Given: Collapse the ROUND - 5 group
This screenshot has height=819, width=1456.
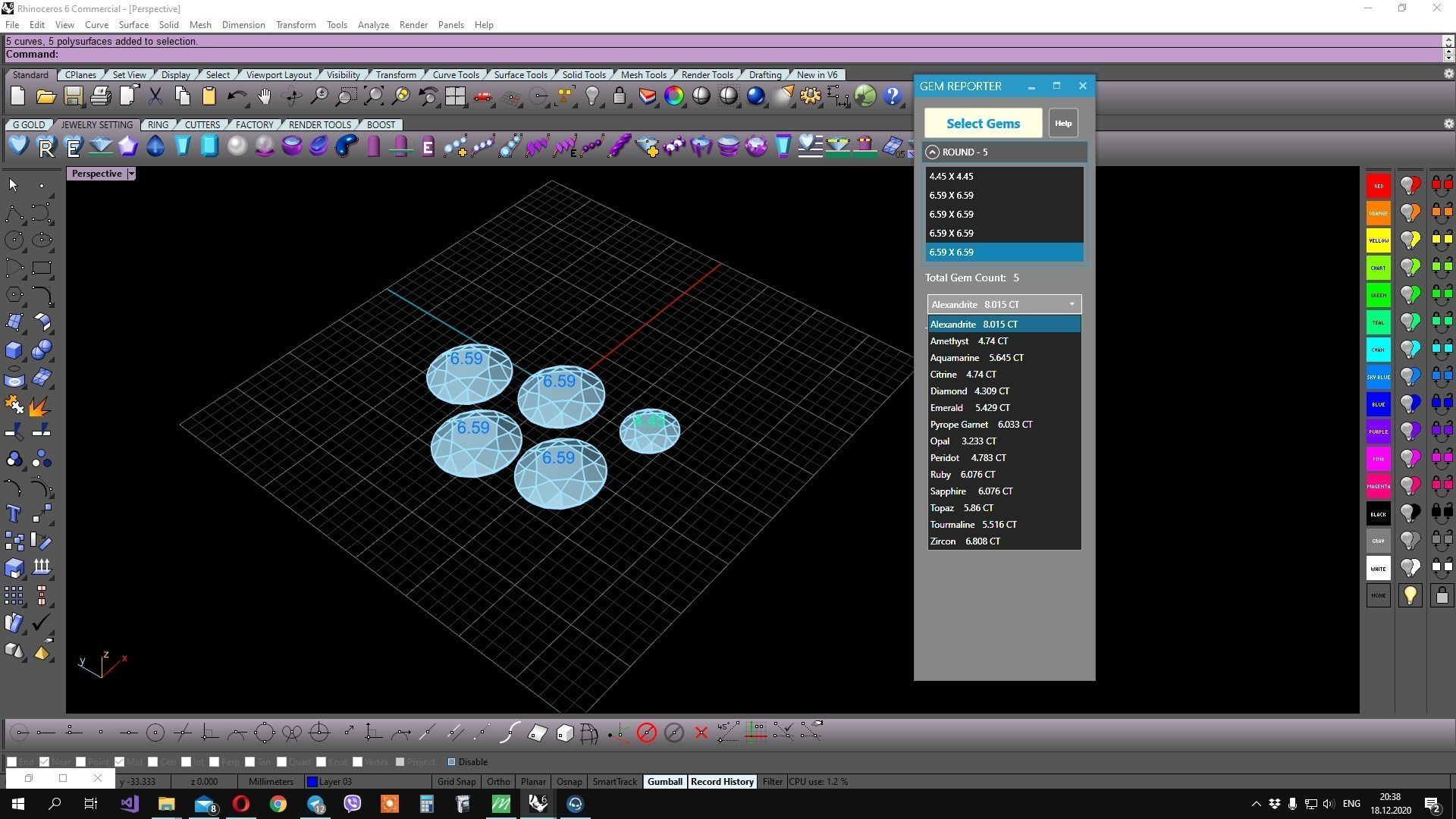Looking at the screenshot, I should [x=932, y=152].
